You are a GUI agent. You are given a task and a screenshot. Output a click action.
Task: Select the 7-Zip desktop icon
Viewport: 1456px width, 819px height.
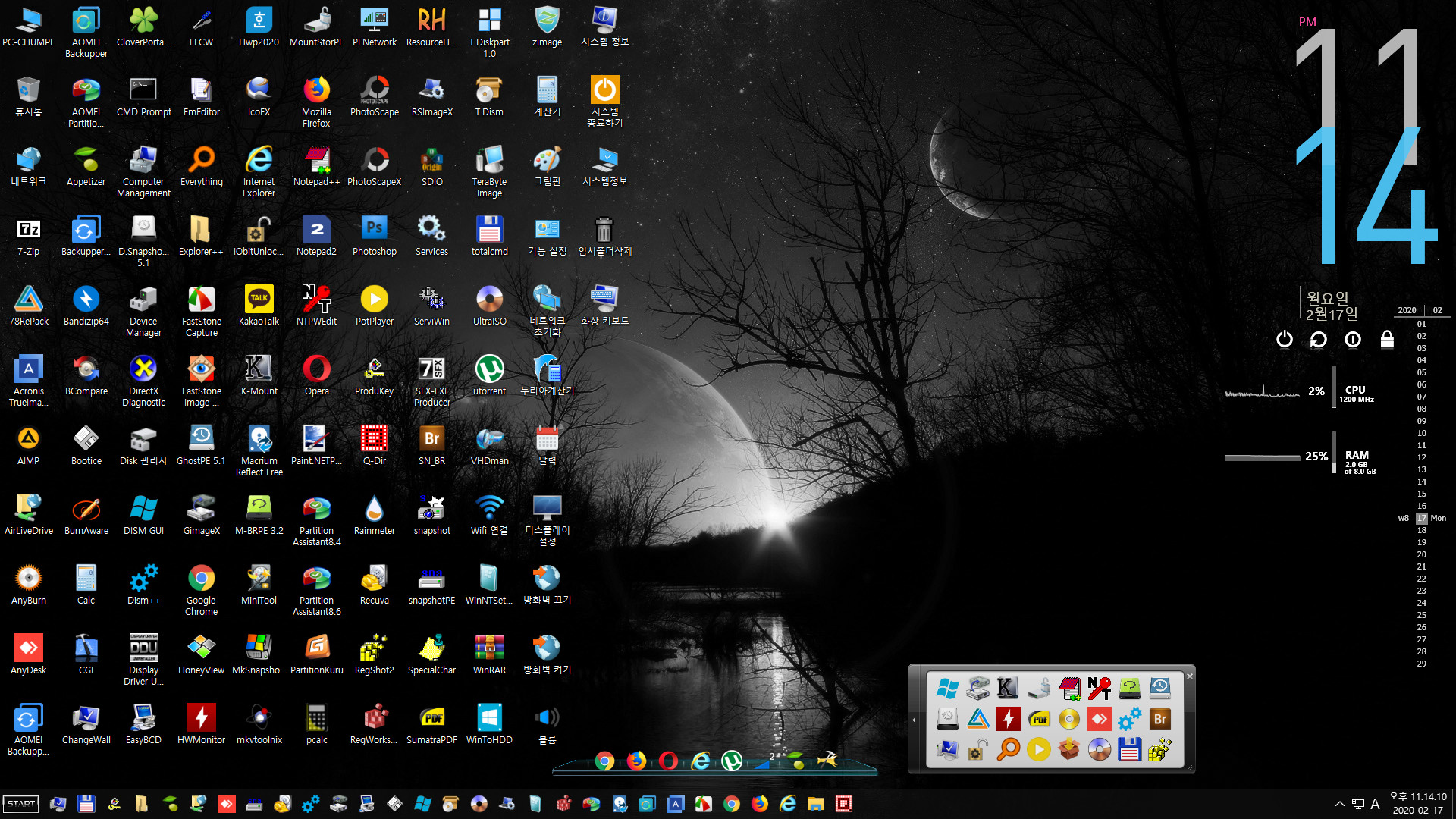(29, 236)
